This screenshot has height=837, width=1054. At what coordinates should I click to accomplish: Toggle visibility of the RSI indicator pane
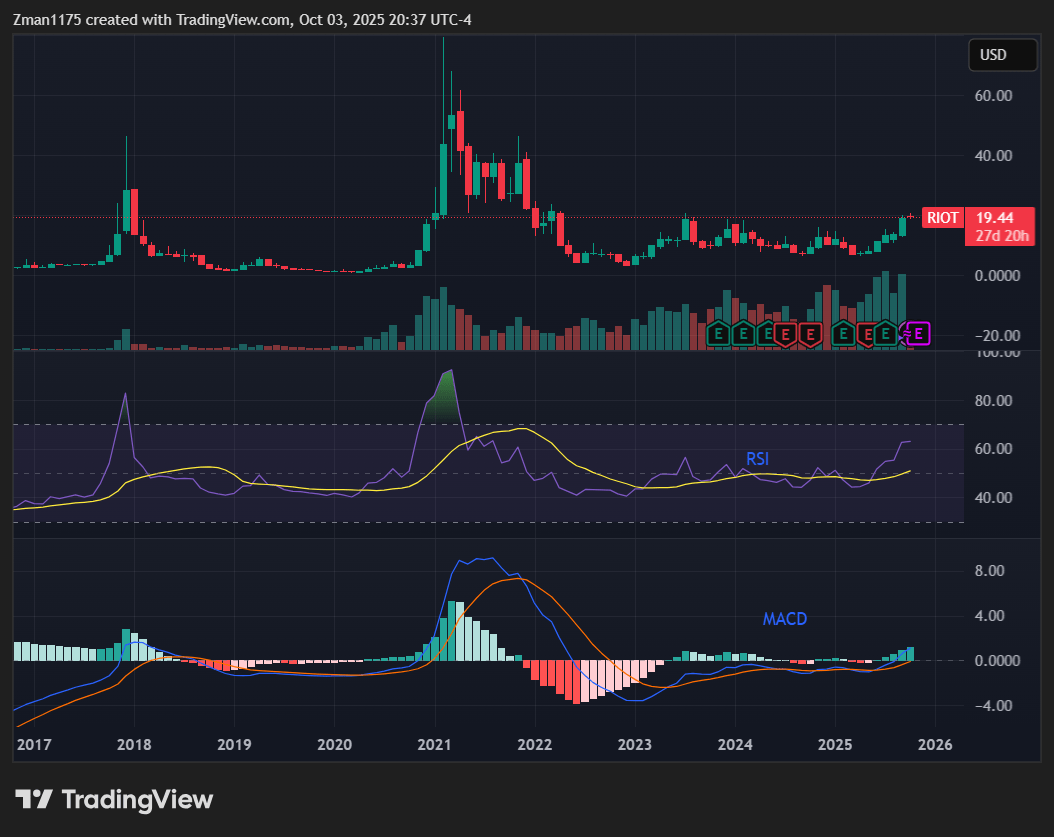point(758,459)
